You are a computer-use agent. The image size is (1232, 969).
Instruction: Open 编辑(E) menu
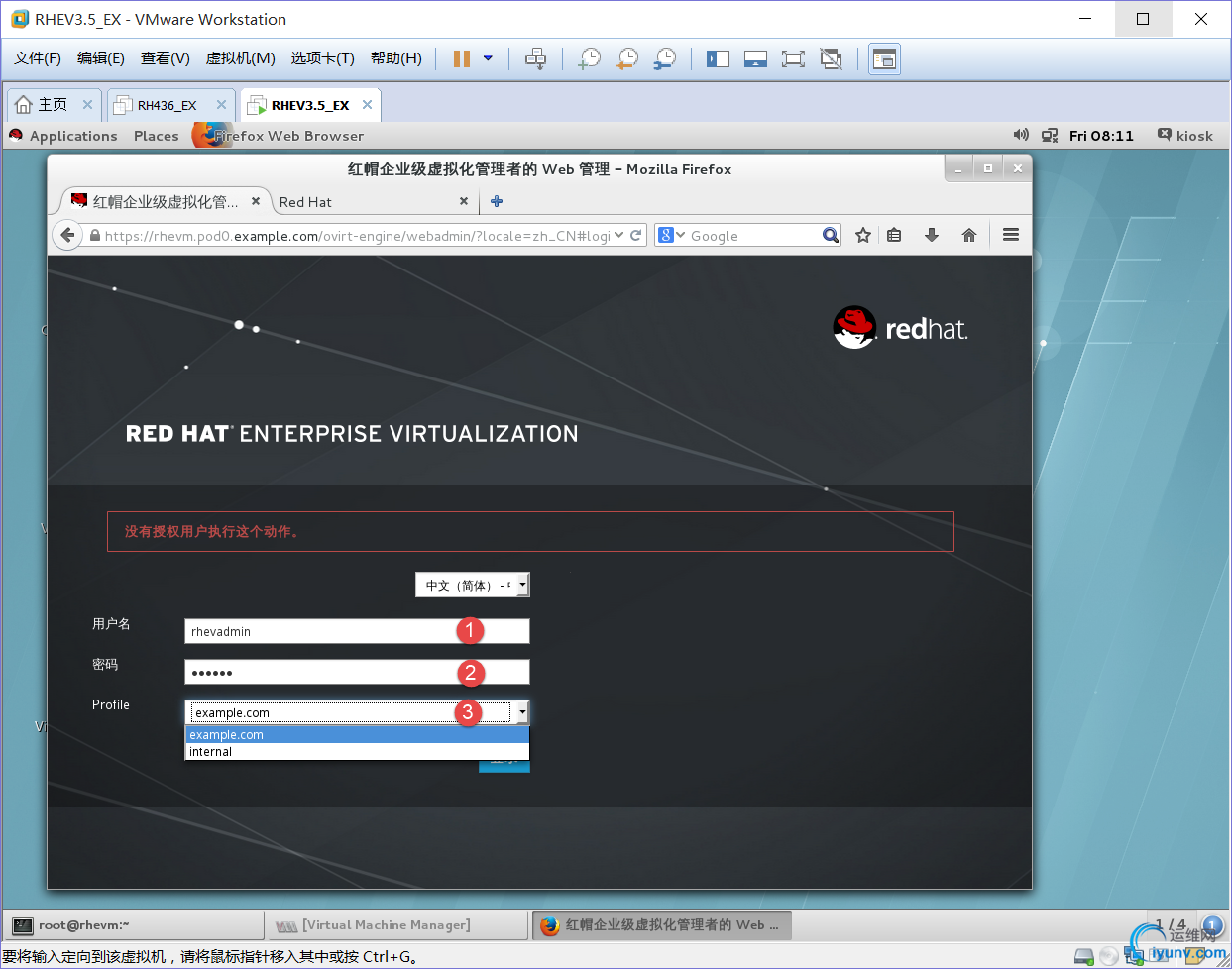tap(101, 58)
